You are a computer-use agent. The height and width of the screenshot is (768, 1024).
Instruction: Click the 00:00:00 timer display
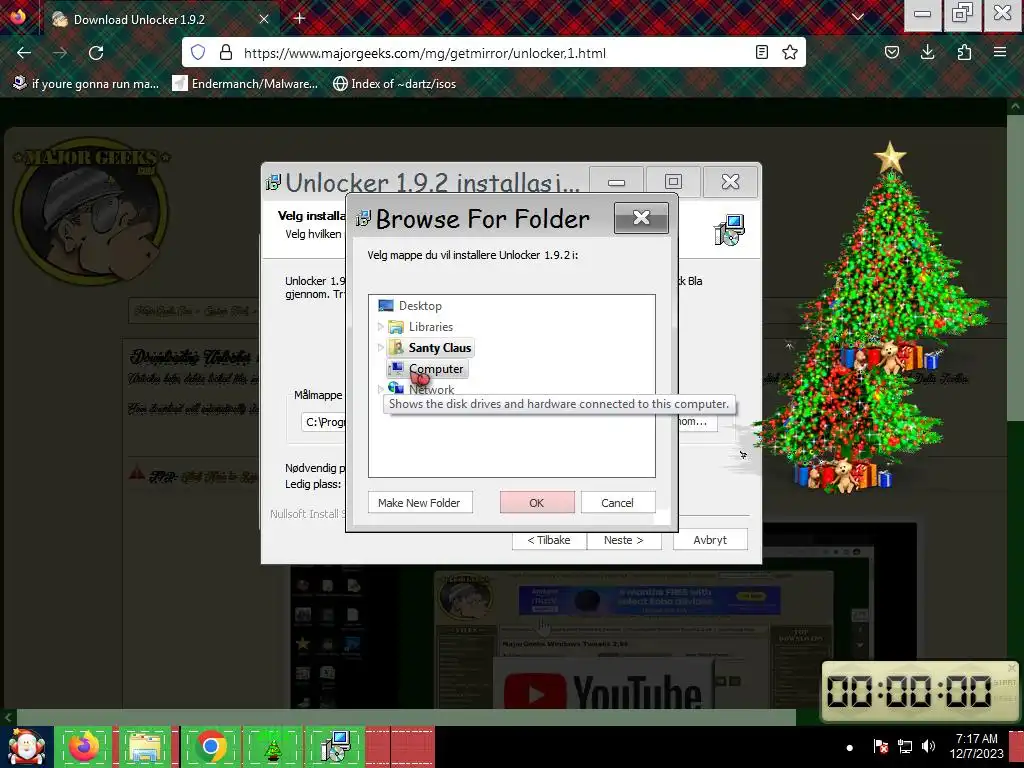pyautogui.click(x=909, y=692)
